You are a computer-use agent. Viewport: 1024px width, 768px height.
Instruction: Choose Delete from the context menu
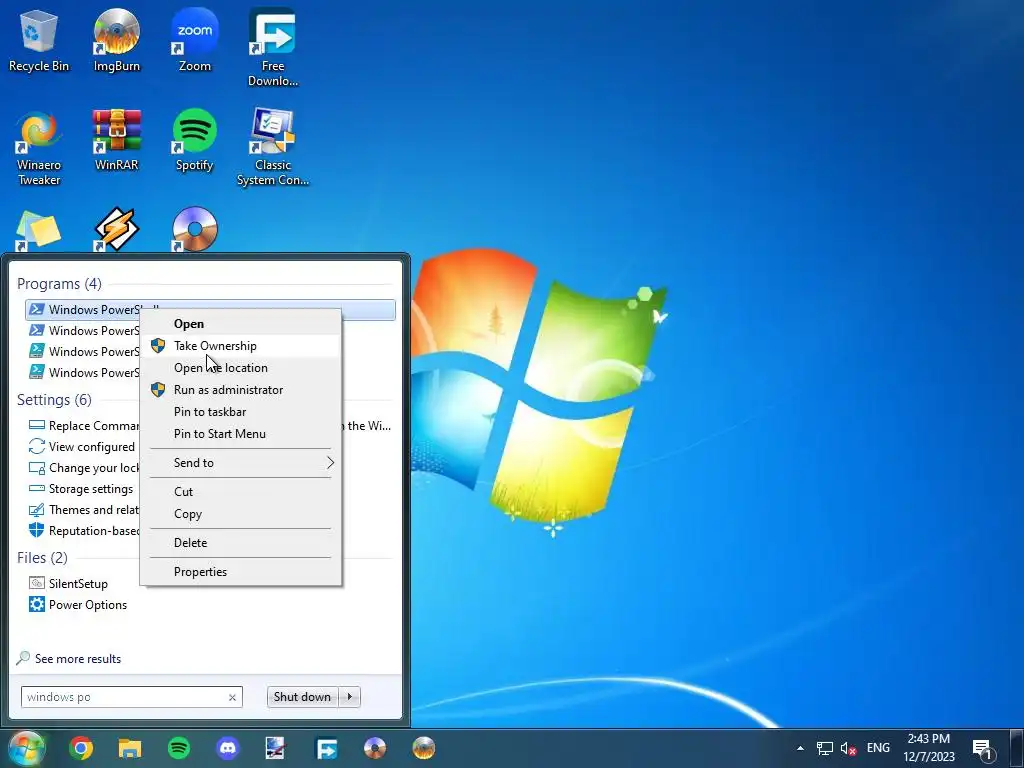coord(240,543)
